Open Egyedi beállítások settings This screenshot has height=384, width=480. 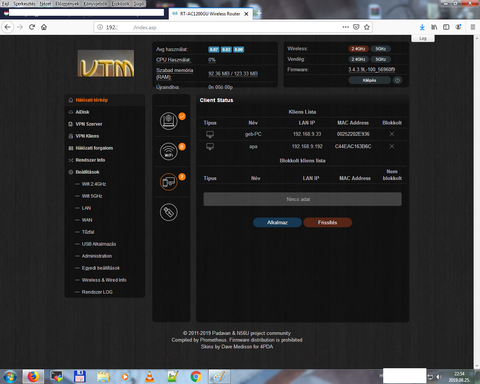click(x=101, y=268)
